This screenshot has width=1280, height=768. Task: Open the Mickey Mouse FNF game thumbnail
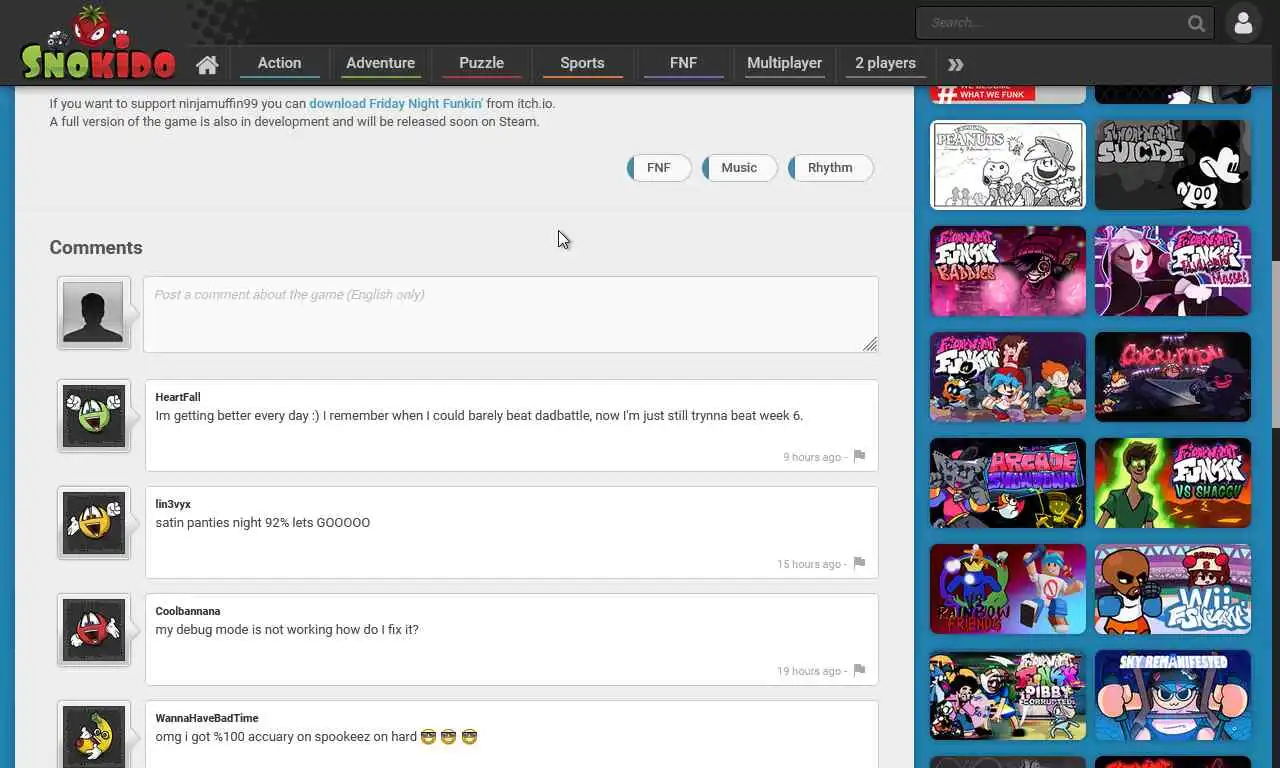[x=1173, y=165]
